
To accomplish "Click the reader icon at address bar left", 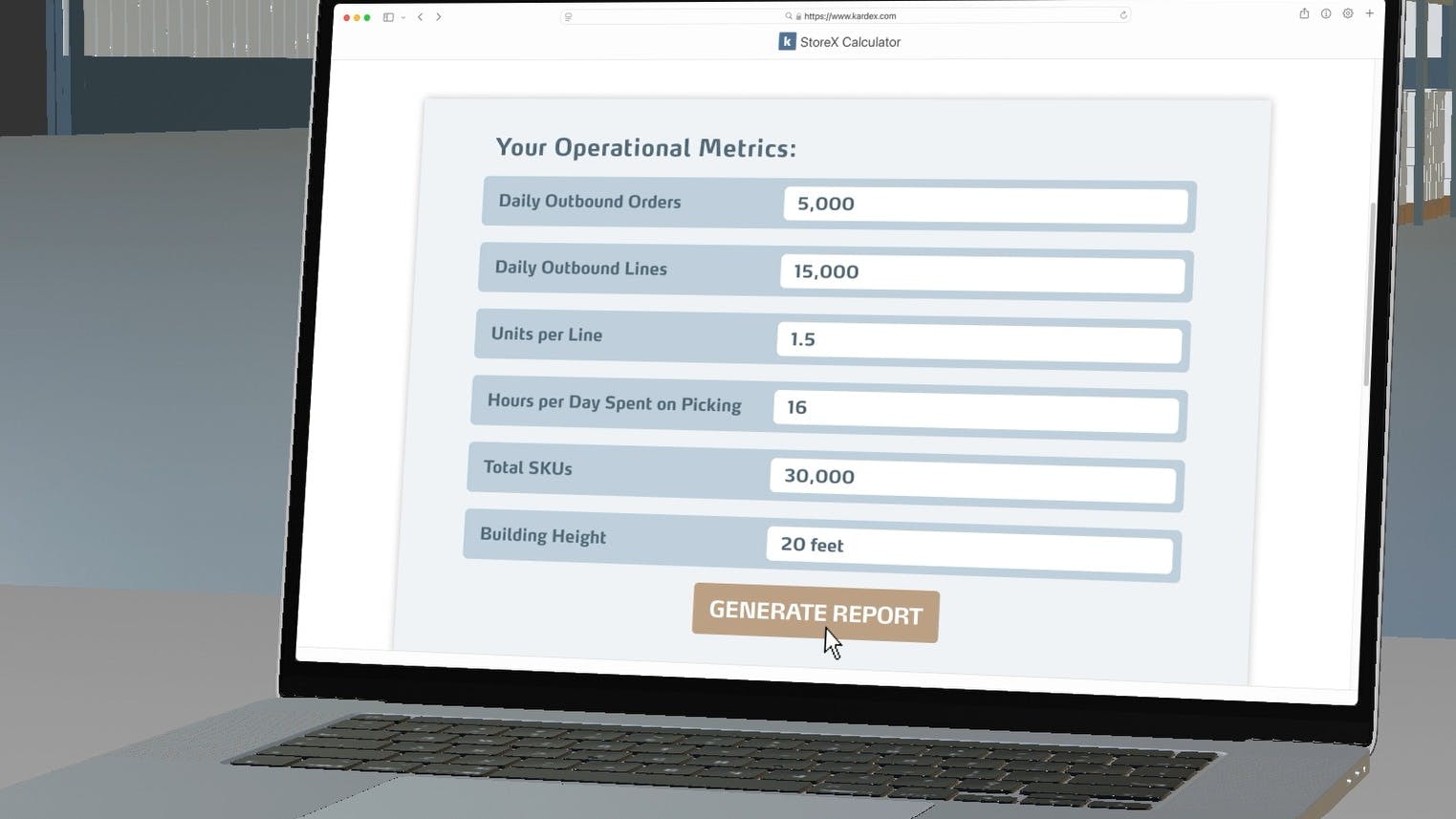I will pos(568,16).
